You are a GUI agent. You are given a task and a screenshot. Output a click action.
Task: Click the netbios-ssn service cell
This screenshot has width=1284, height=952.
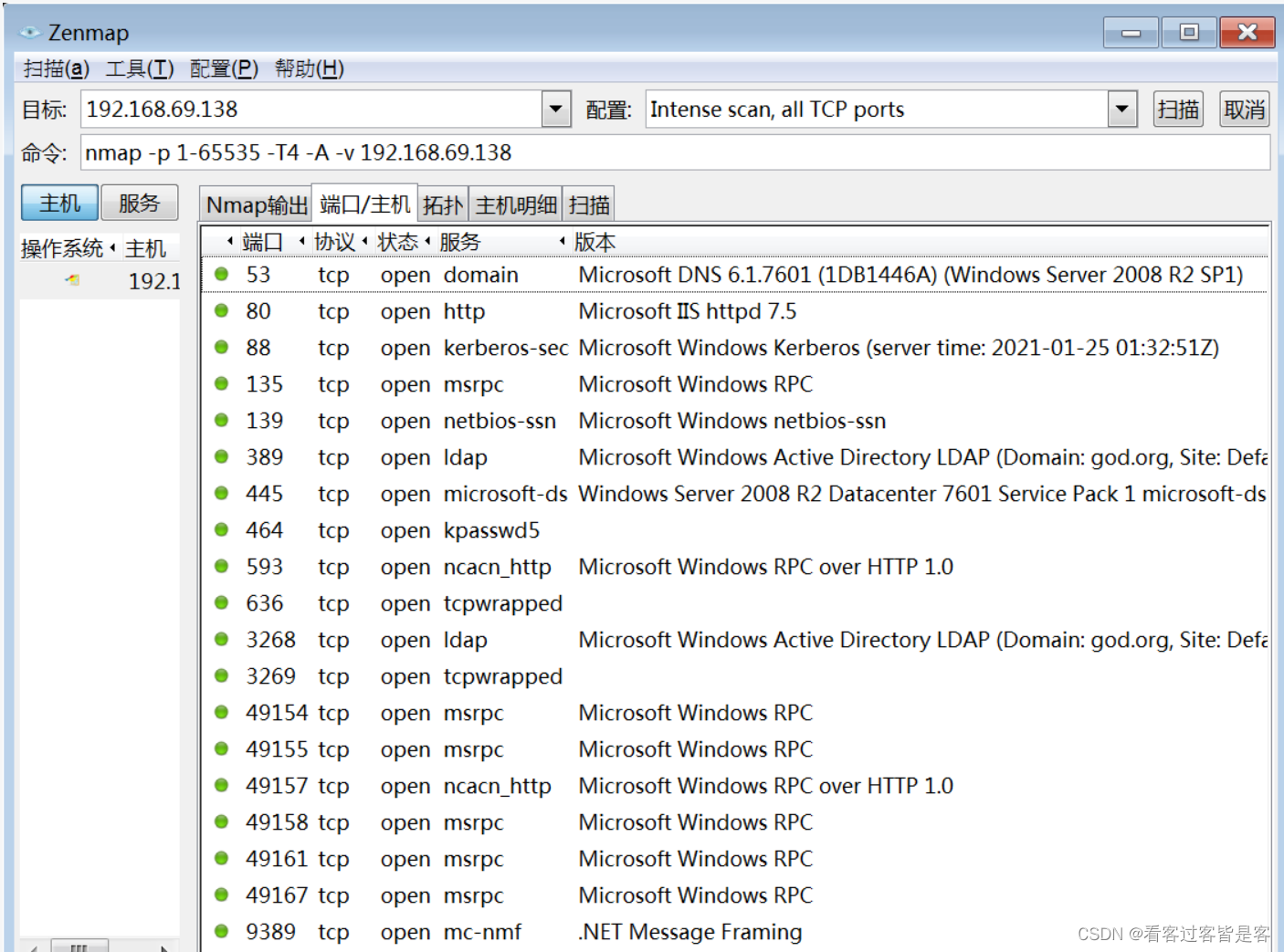[500, 421]
